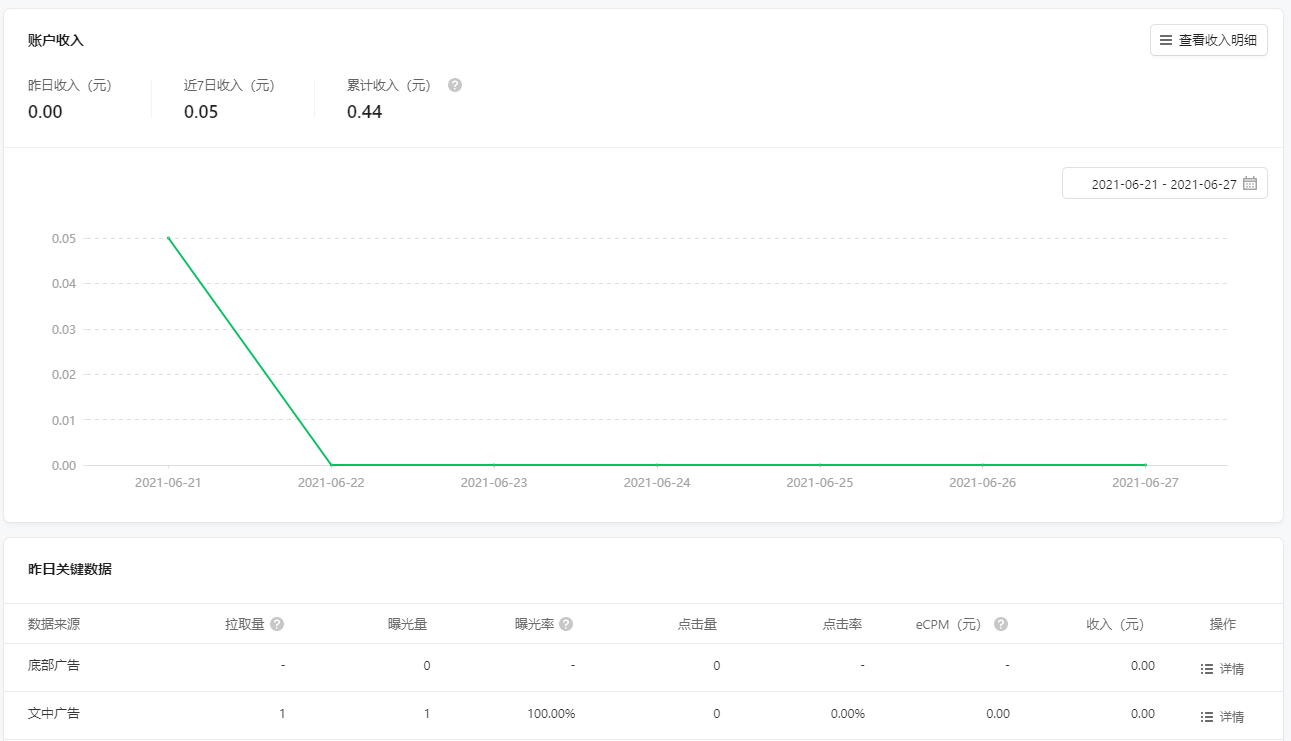Viewport: 1291px width, 741px height.
Task: Open the calendar icon in date range
Action: (1249, 184)
